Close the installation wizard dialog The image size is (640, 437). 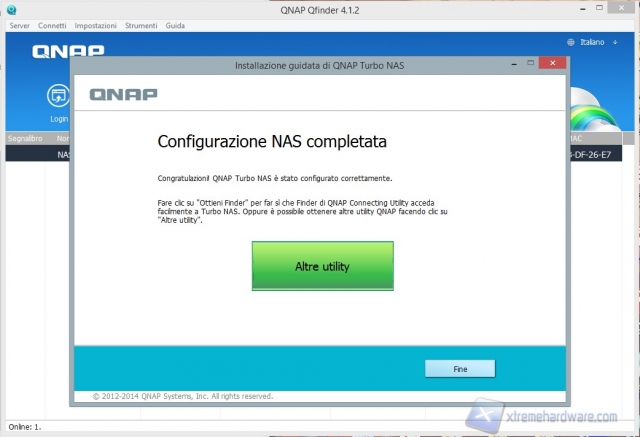click(551, 64)
